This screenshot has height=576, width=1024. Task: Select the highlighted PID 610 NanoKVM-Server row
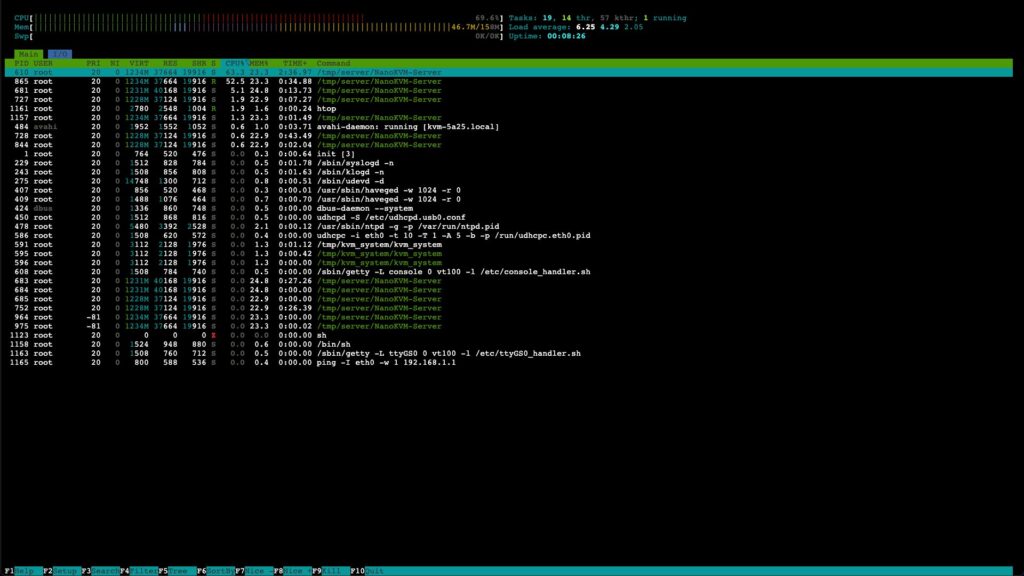pyautogui.click(x=509, y=72)
